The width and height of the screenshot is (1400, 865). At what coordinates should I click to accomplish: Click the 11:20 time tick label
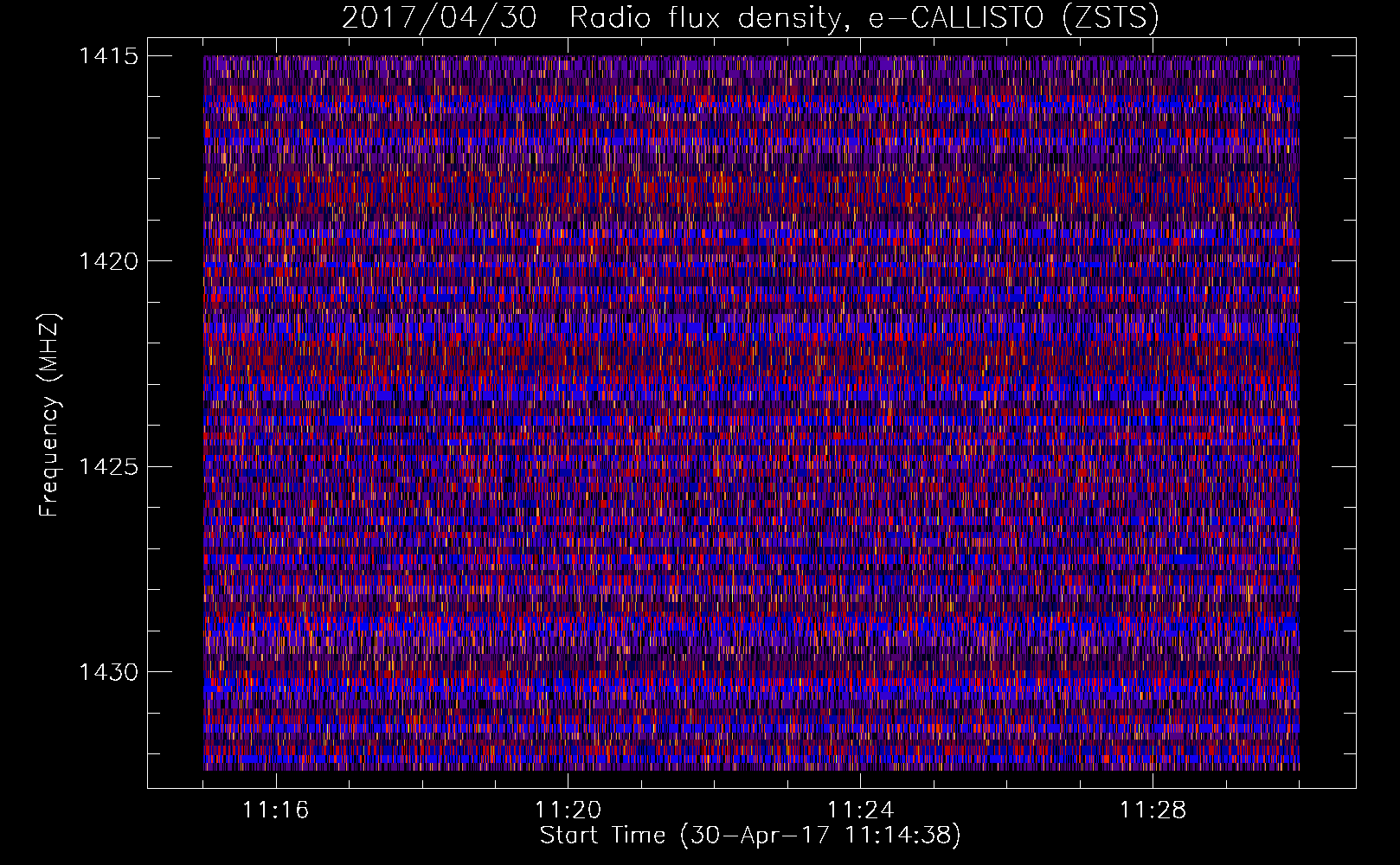(568, 811)
